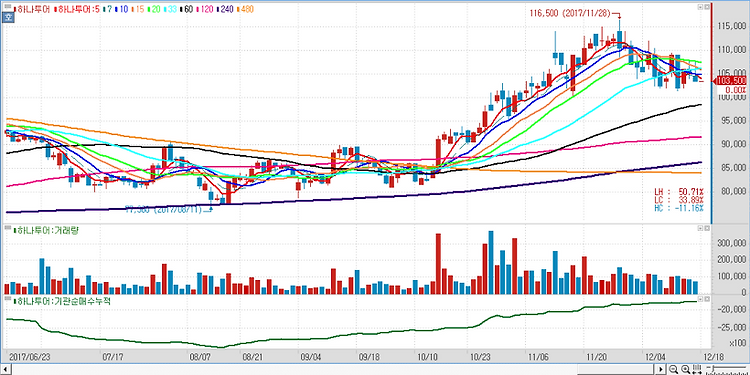Click the x100 unit label on the net-buy axis

point(738,342)
